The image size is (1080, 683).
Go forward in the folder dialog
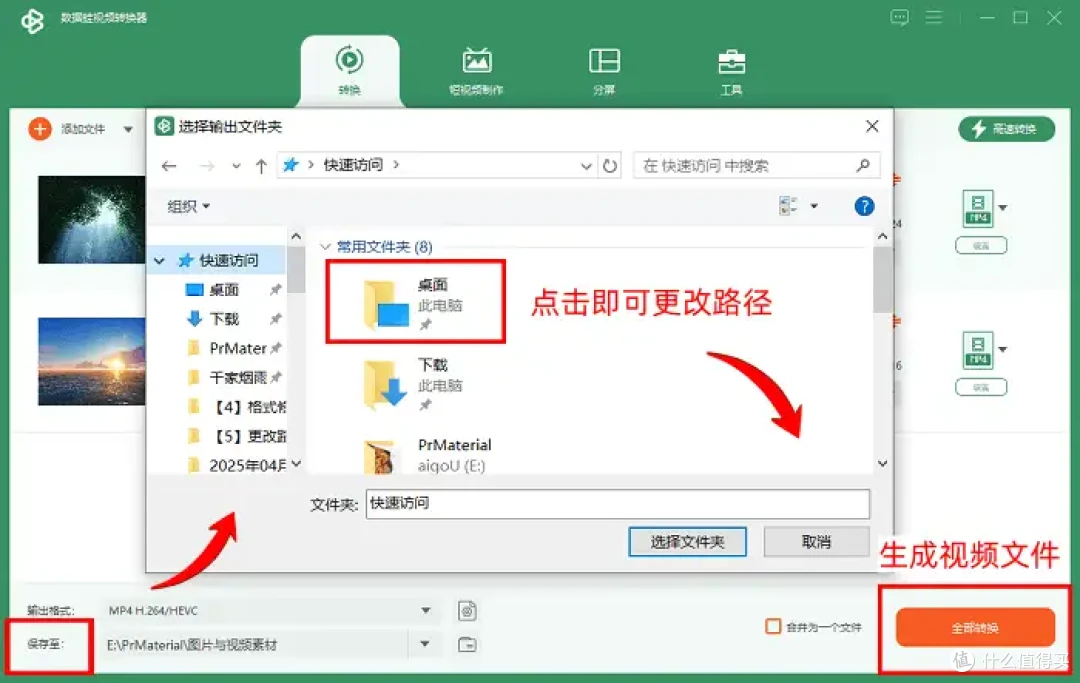click(x=207, y=166)
